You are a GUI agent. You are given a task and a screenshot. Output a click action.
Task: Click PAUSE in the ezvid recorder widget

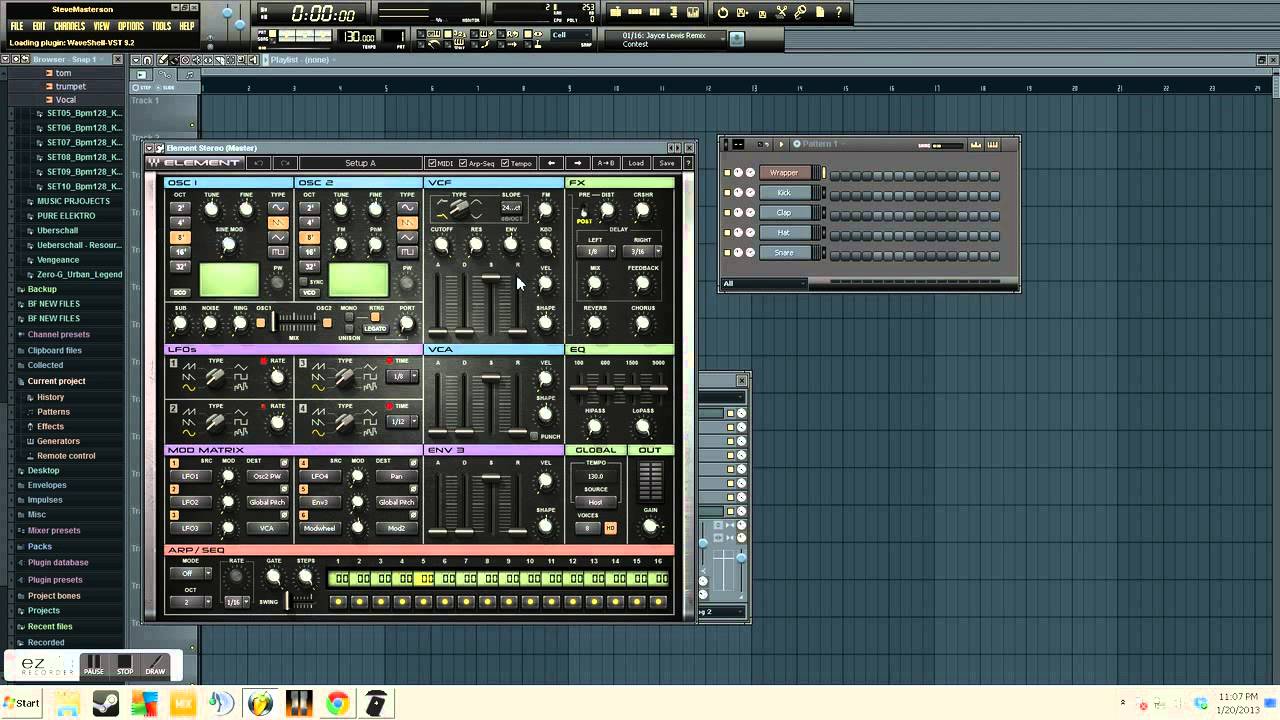94,666
